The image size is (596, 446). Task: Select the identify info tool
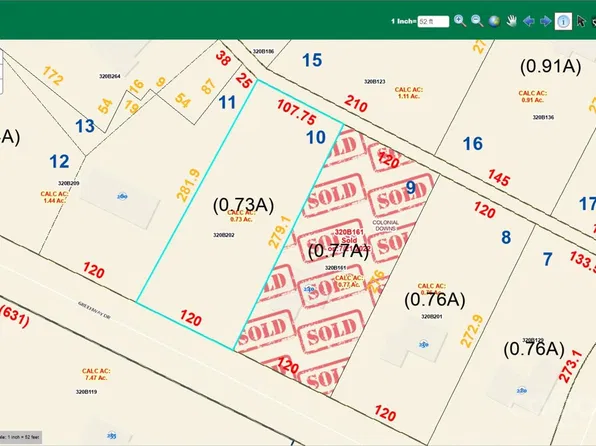563,21
